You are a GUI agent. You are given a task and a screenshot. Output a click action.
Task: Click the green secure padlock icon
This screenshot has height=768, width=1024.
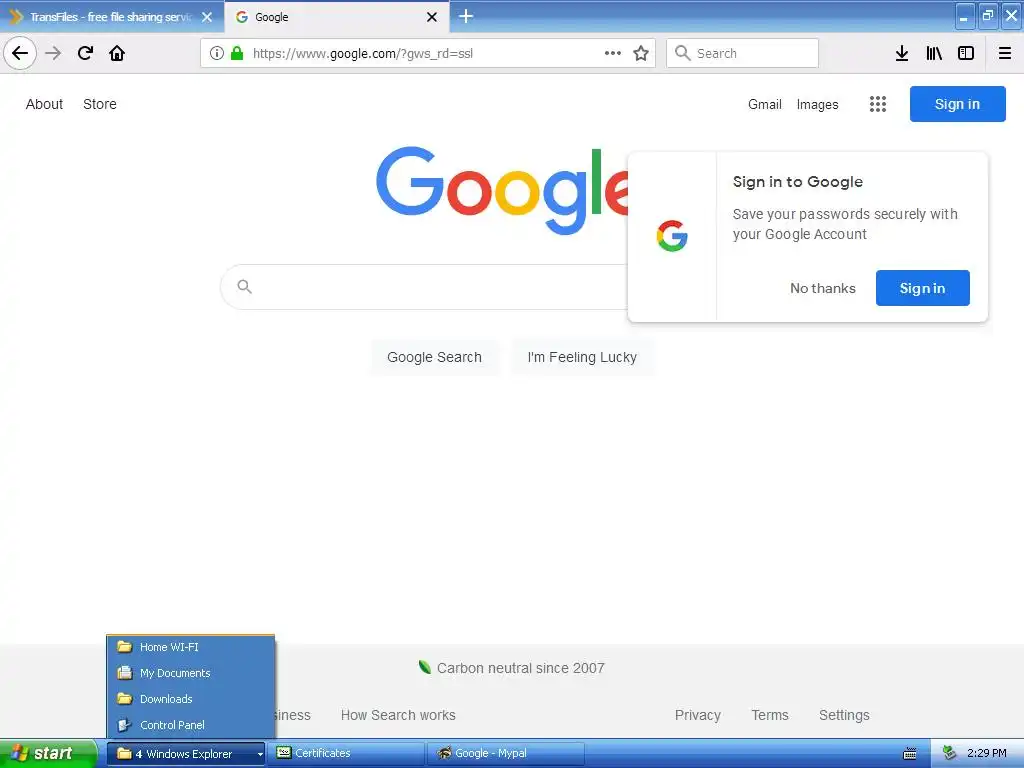tap(237, 53)
